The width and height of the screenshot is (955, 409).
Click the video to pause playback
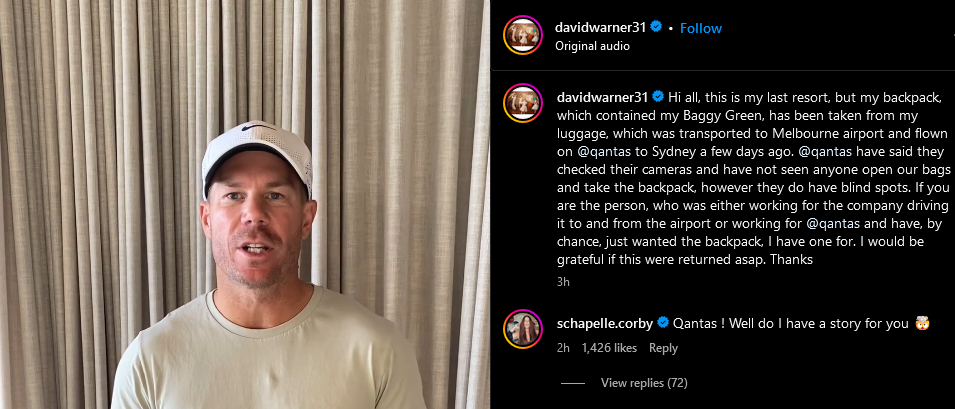245,204
